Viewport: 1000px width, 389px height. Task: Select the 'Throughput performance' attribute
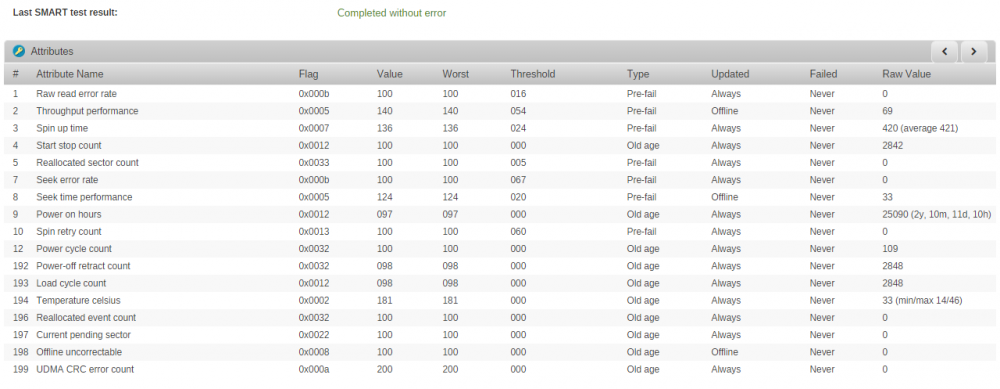click(87, 111)
